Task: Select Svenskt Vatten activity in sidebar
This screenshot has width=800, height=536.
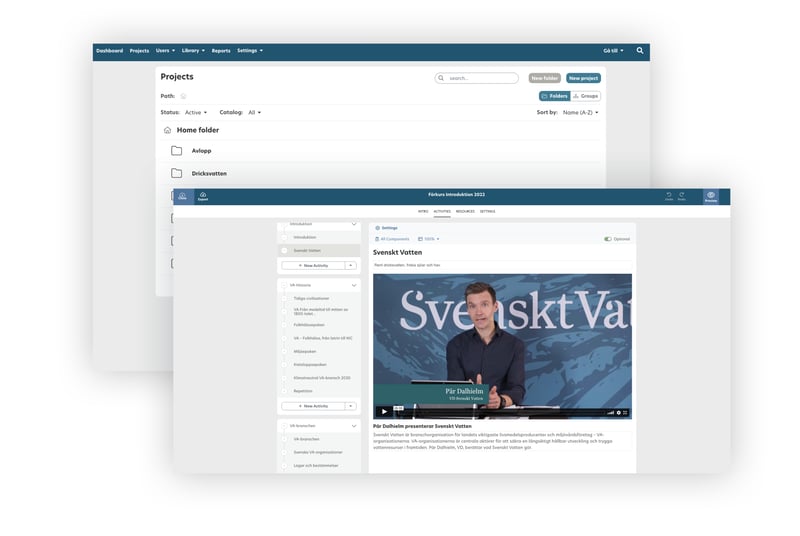Action: click(x=319, y=250)
